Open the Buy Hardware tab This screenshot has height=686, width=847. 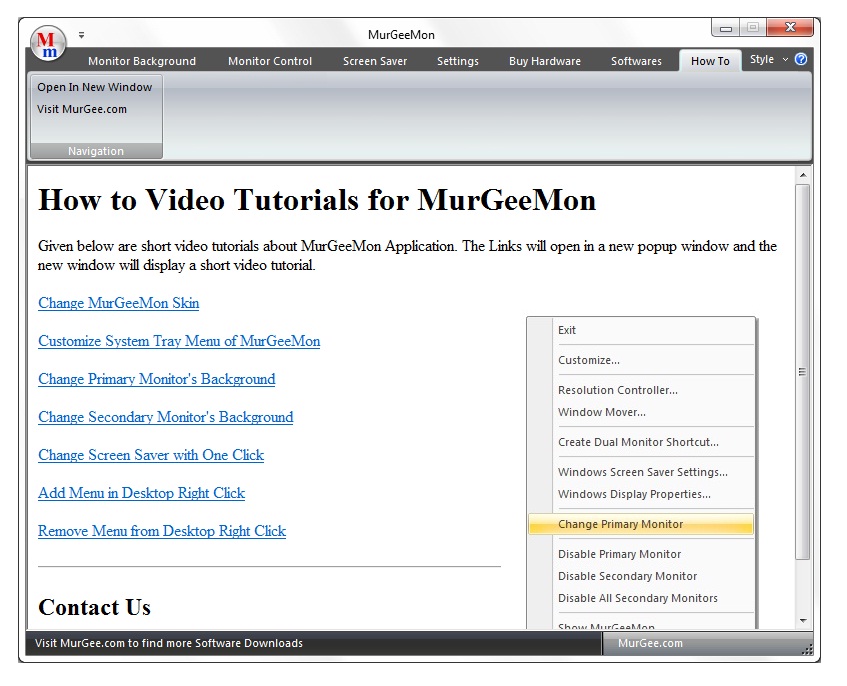[x=545, y=60]
